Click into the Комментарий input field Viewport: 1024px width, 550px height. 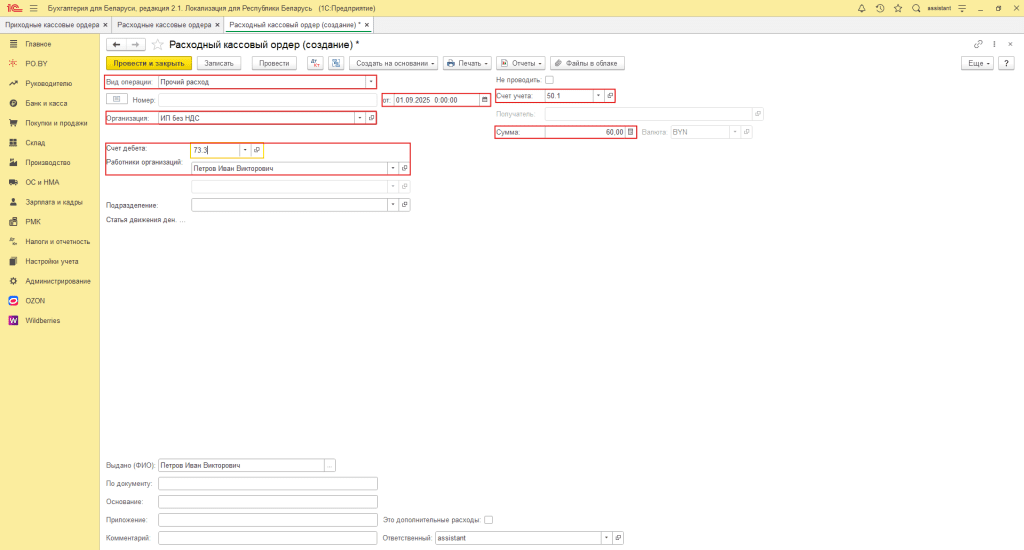267,538
